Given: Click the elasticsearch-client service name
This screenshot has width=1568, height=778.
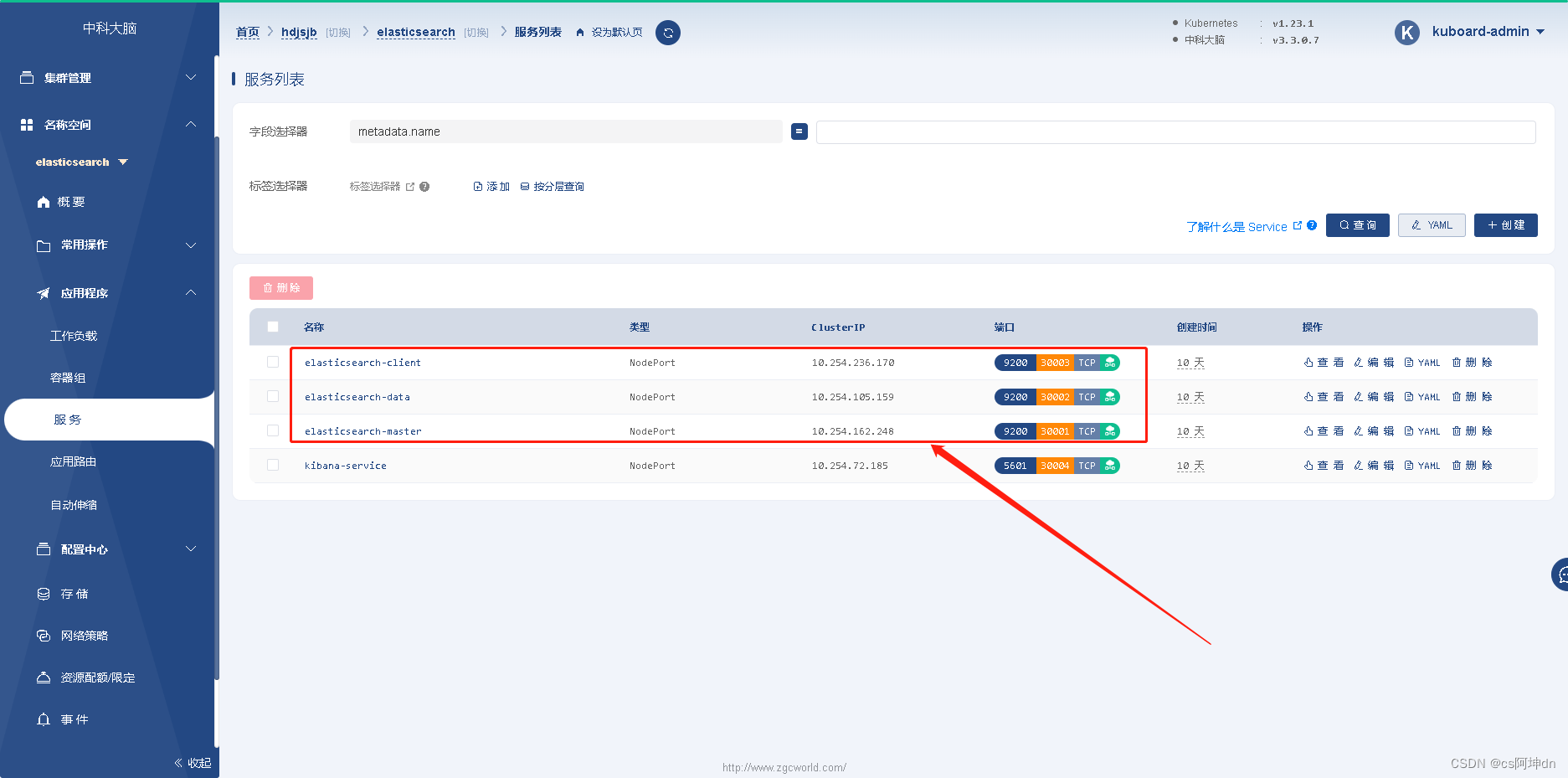Looking at the screenshot, I should 362,363.
